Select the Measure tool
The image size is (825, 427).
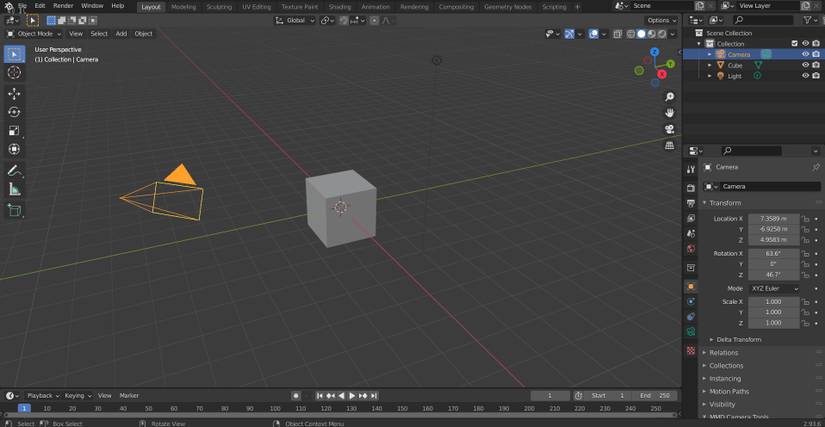point(14,189)
